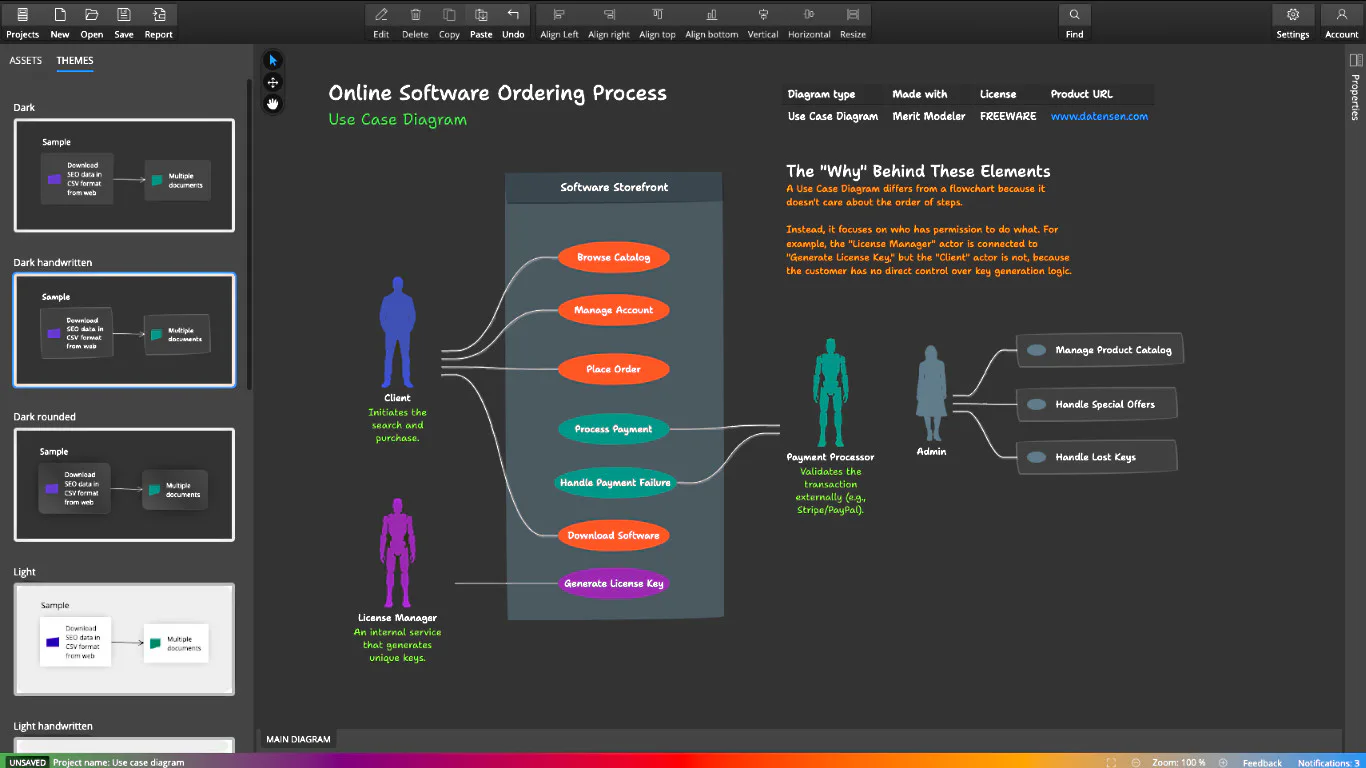Screen dimensions: 1366x768
Task: Save the current project
Action: click(x=124, y=22)
